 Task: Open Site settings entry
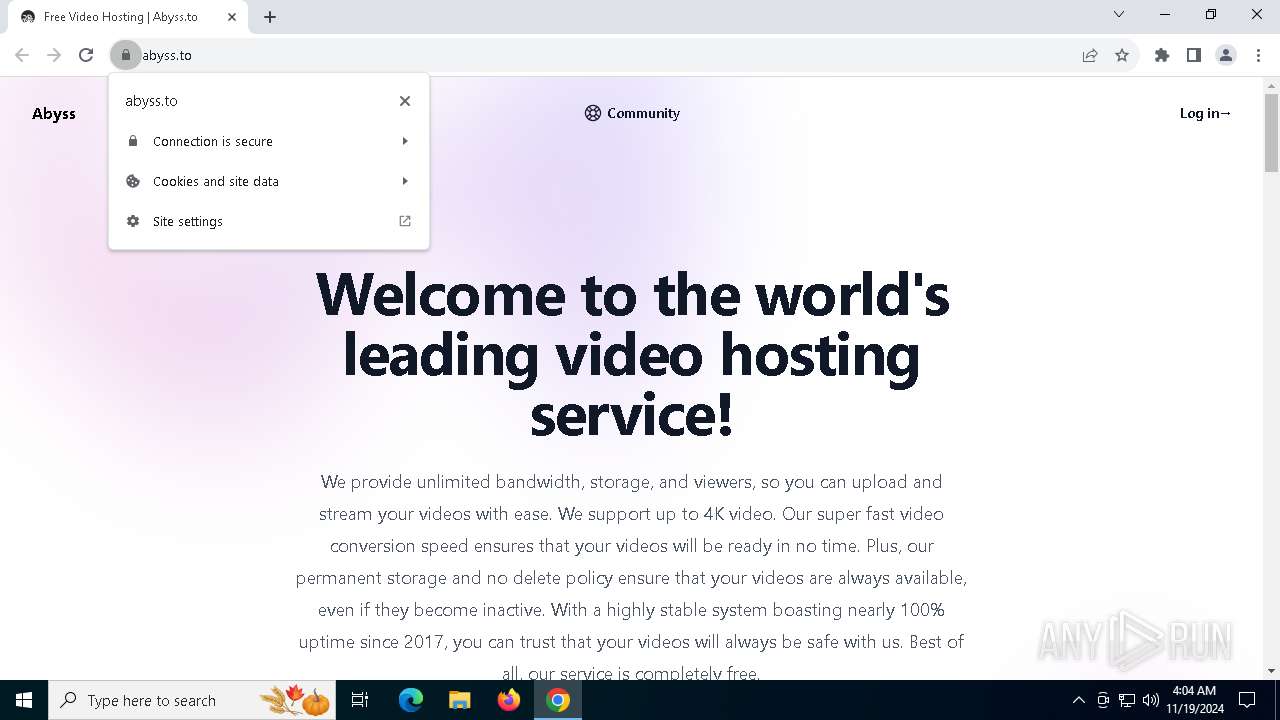tap(269, 221)
